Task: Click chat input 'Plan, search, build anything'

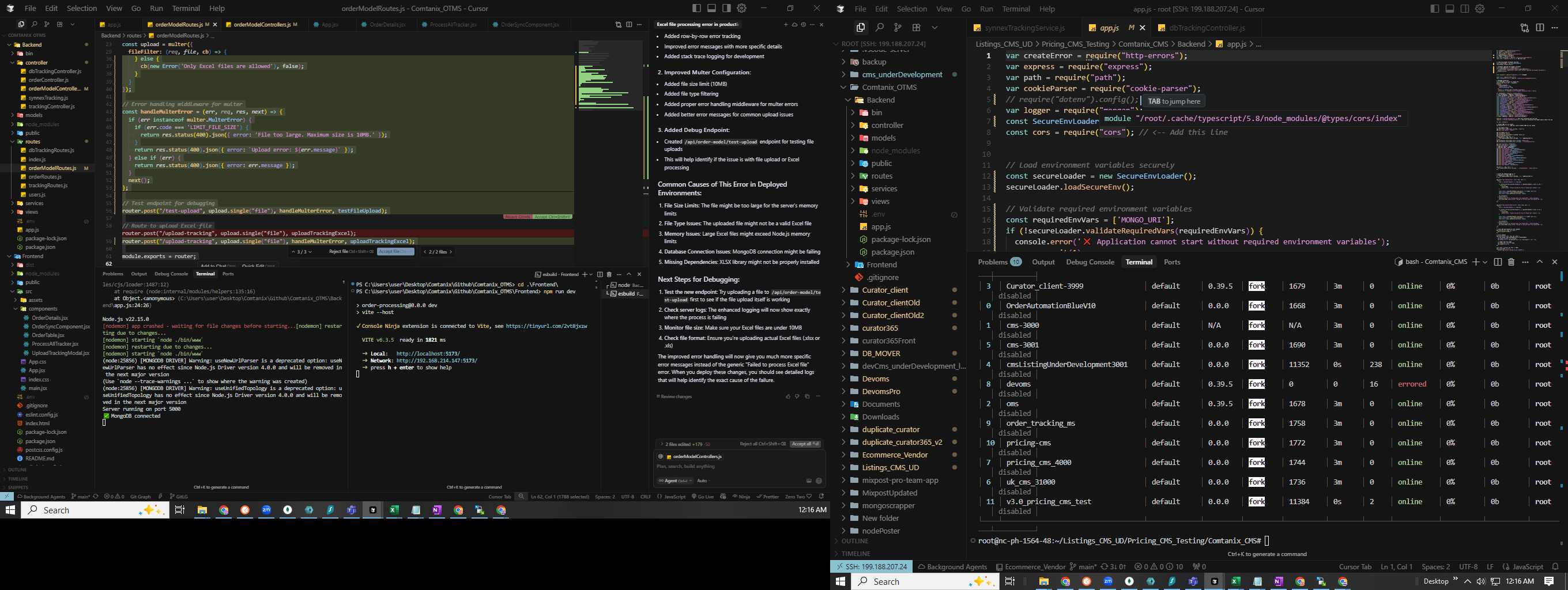Action: click(x=740, y=467)
